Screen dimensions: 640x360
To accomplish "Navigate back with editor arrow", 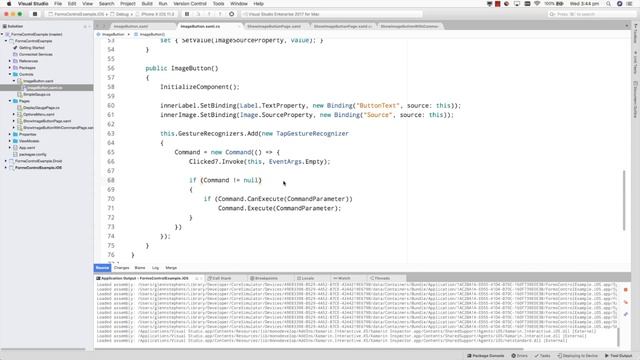I will (98, 26).
